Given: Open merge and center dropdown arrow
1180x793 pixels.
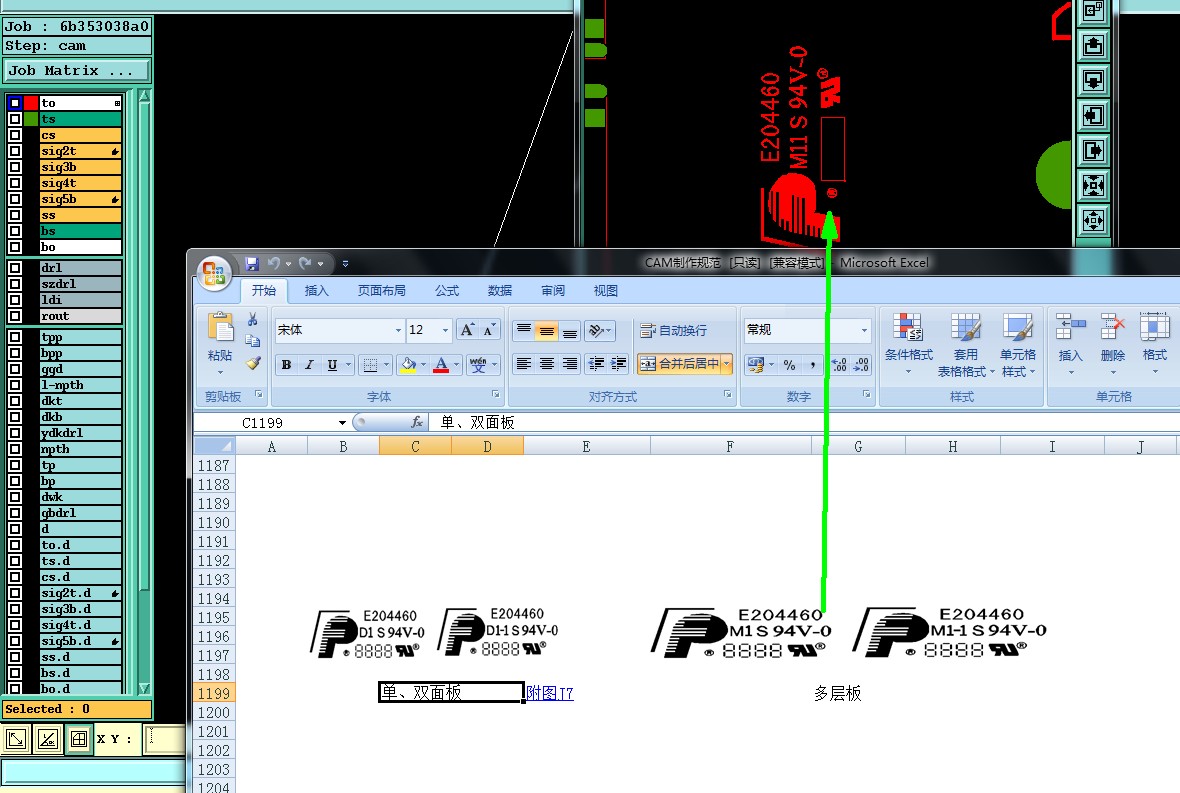Looking at the screenshot, I should click(726, 364).
